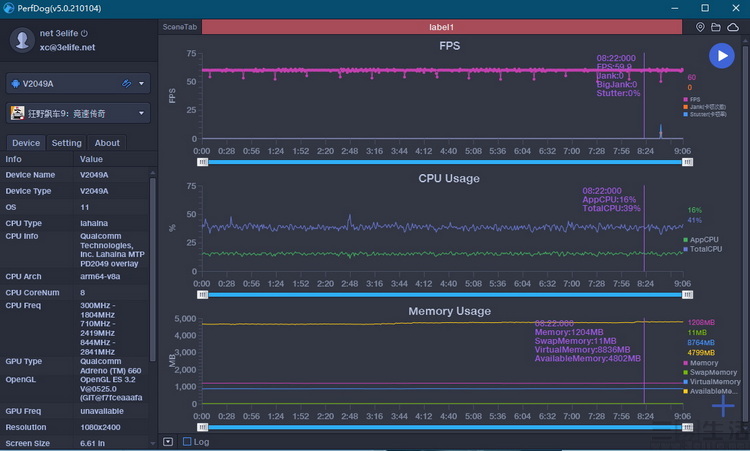The image size is (750, 451).
Task: Toggle Jank series in FPS chart legend
Action: coord(705,107)
